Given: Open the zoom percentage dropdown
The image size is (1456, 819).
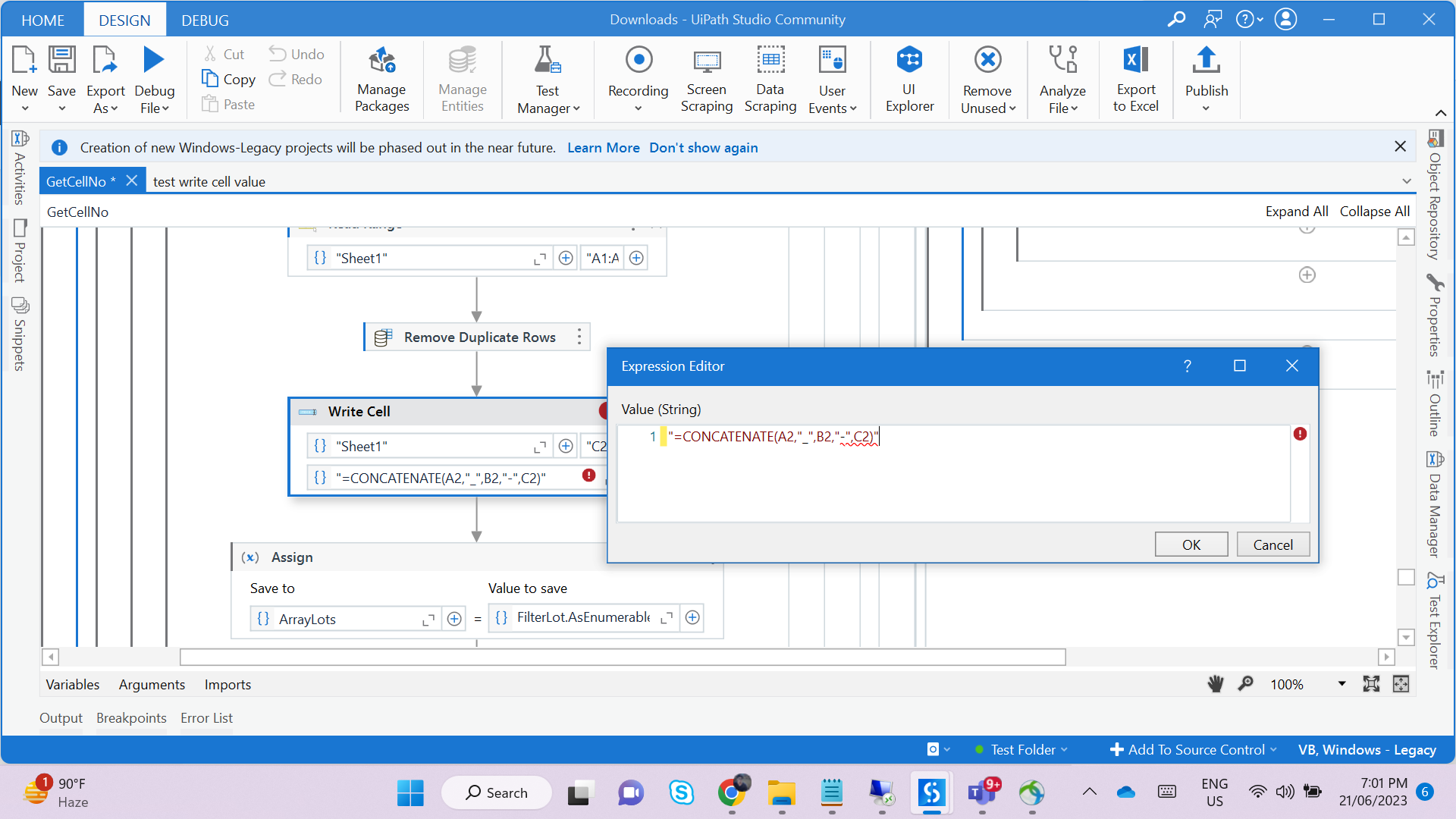Looking at the screenshot, I should 1341,684.
